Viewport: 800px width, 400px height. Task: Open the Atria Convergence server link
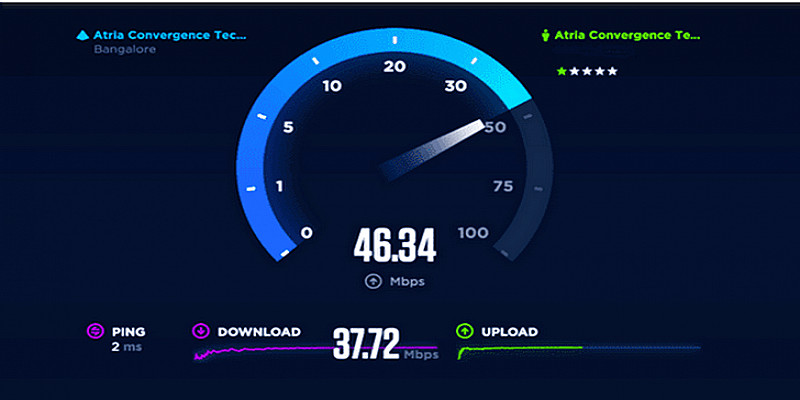click(170, 35)
